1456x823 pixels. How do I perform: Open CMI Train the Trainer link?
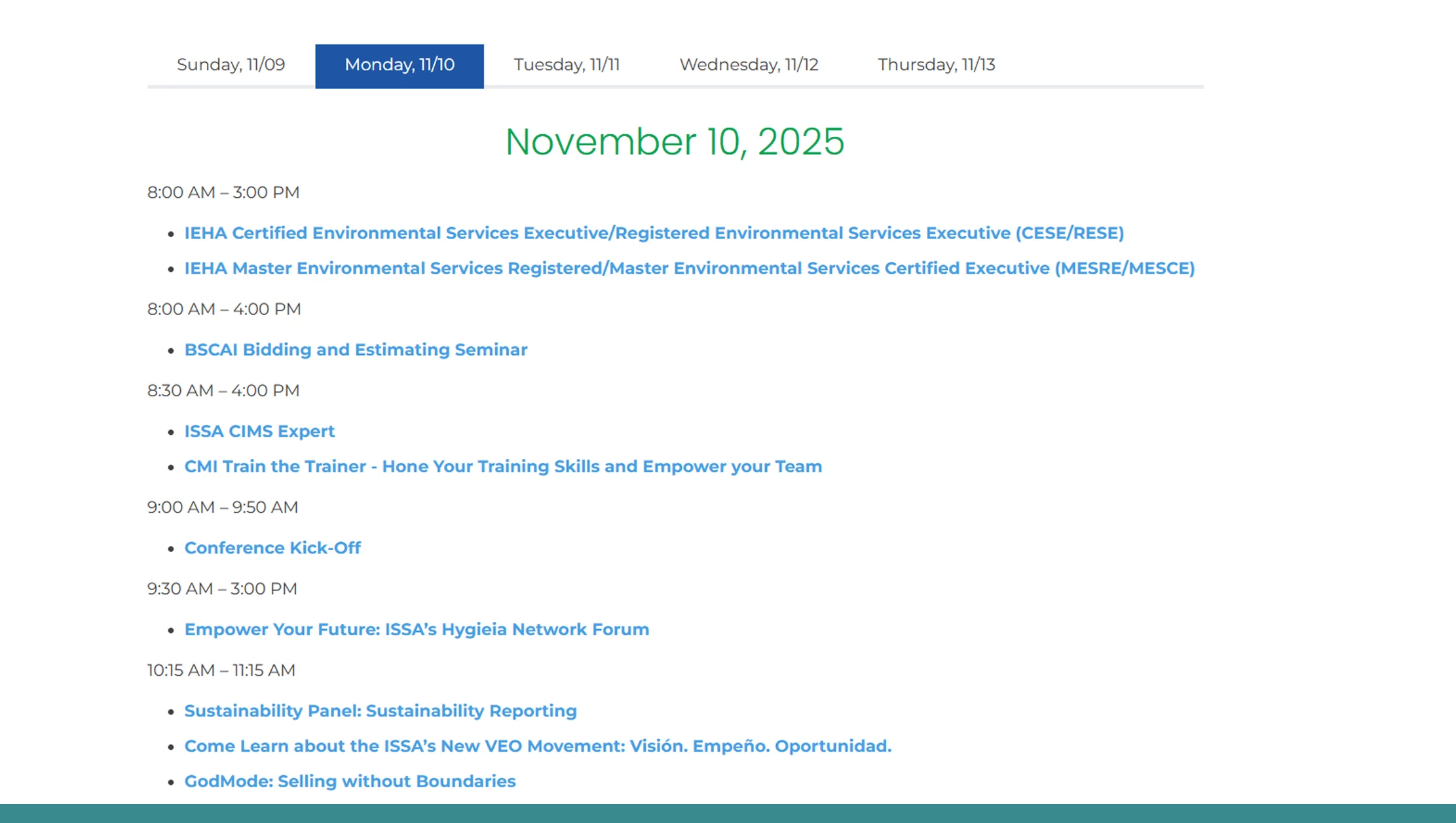[502, 467]
